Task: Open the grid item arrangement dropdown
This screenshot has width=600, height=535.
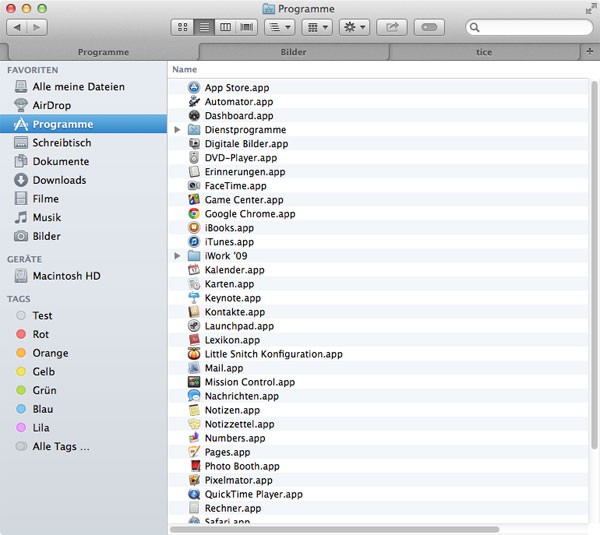Action: coord(317,27)
